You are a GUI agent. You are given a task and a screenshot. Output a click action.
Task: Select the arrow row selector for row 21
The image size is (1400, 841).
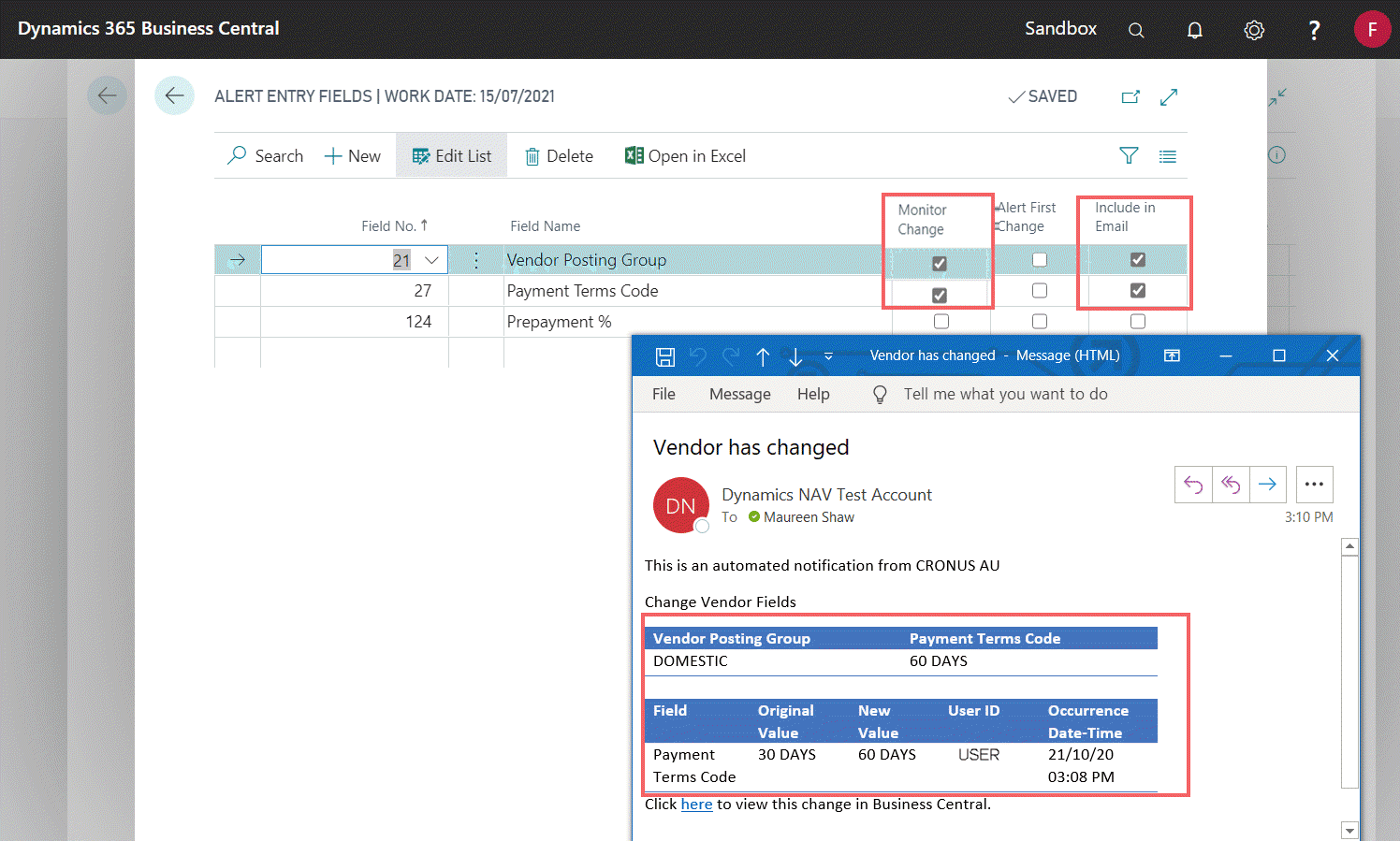238,260
